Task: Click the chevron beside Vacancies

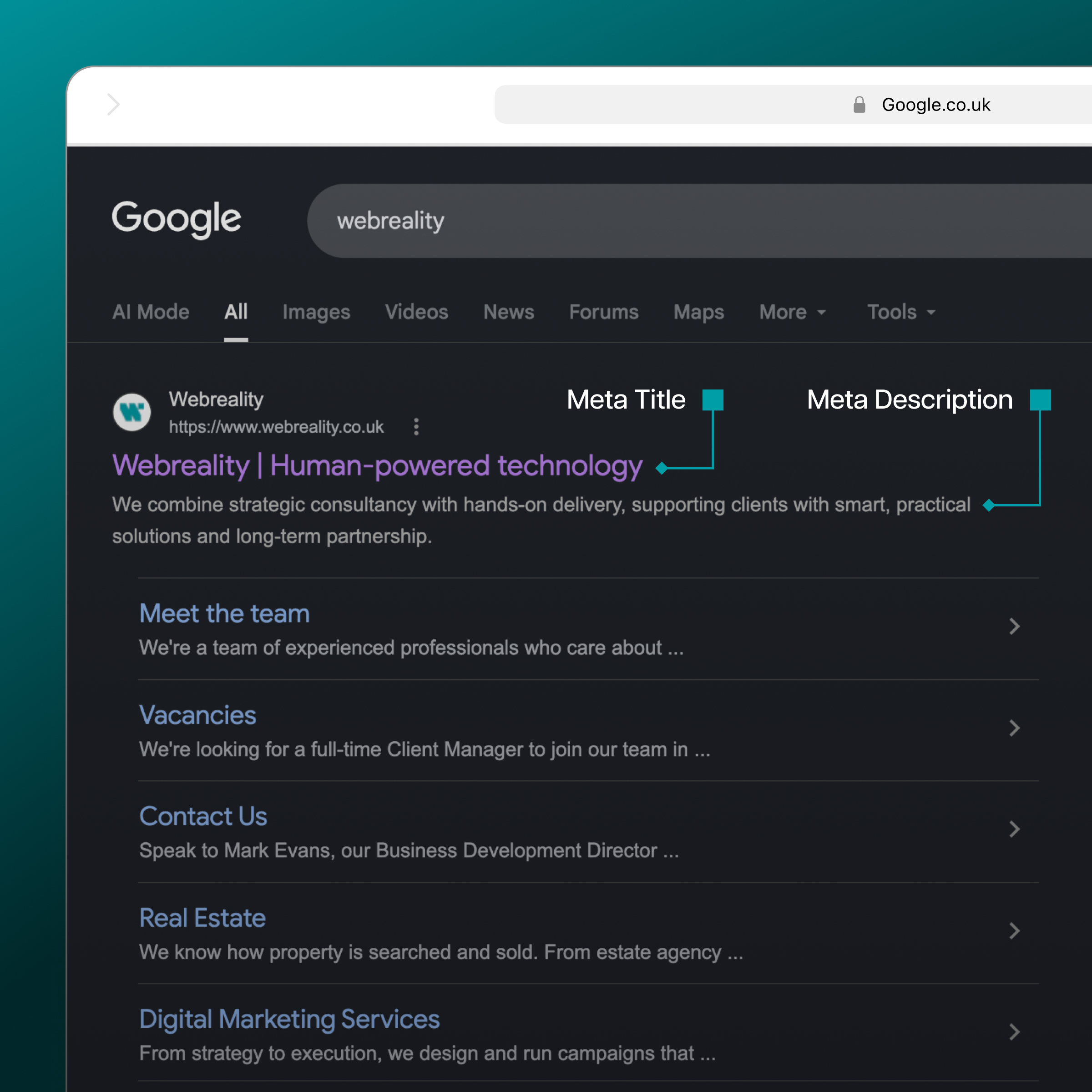Action: (x=1015, y=728)
